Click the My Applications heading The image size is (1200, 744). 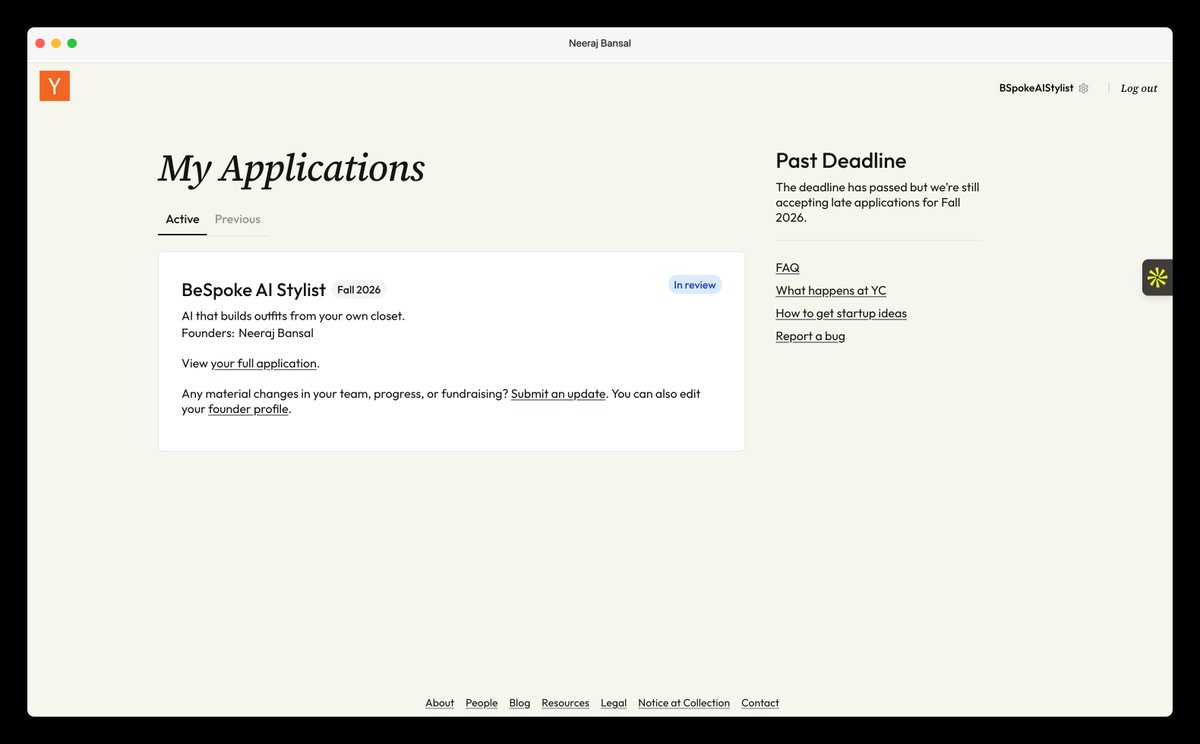coord(291,168)
